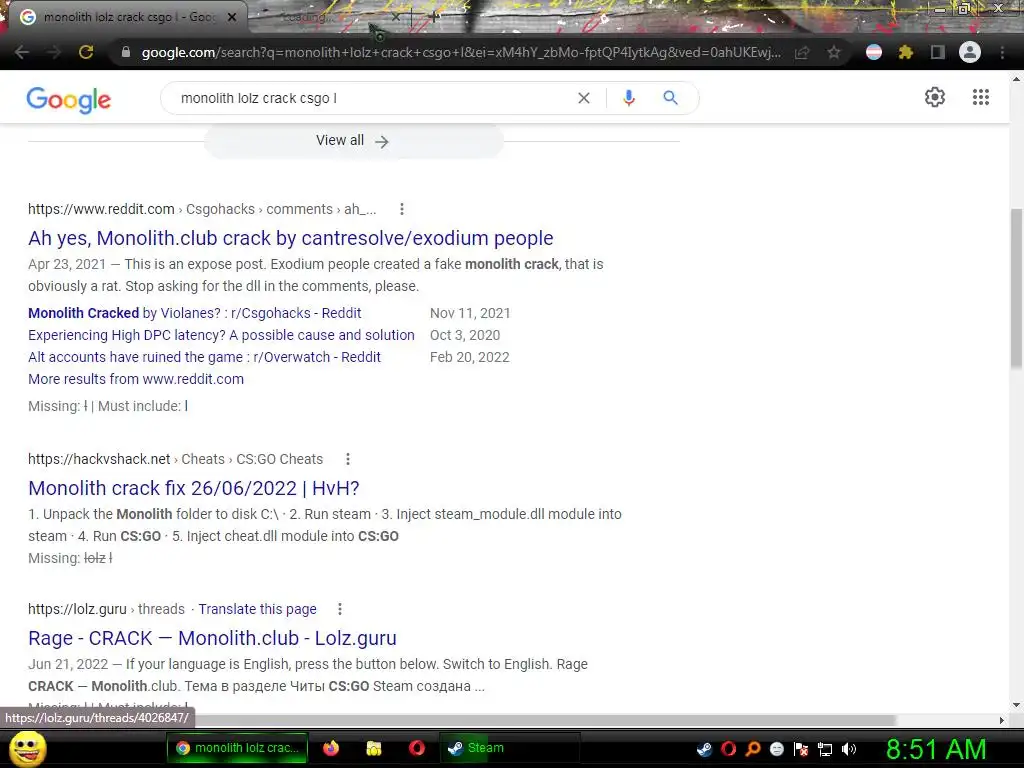Open 'Monolith crack fix 26/06/2022 | HvH?' result
1024x768 pixels.
point(194,488)
